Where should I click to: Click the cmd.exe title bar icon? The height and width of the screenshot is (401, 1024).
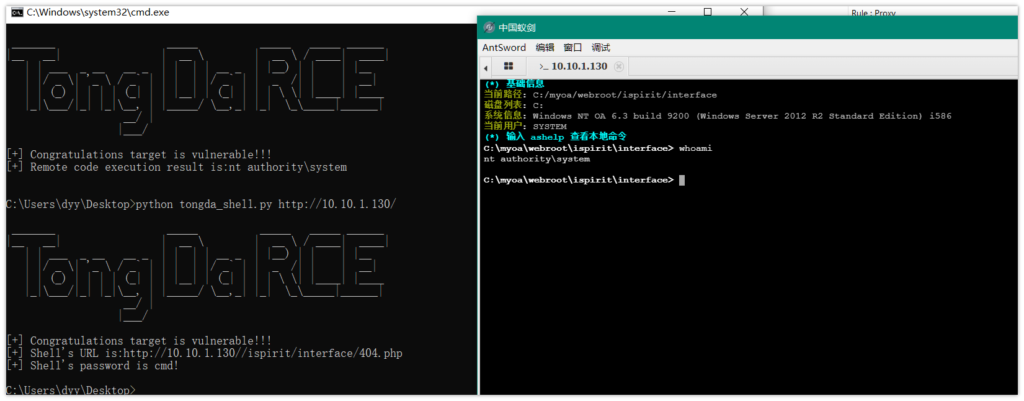pyautogui.click(x=18, y=12)
